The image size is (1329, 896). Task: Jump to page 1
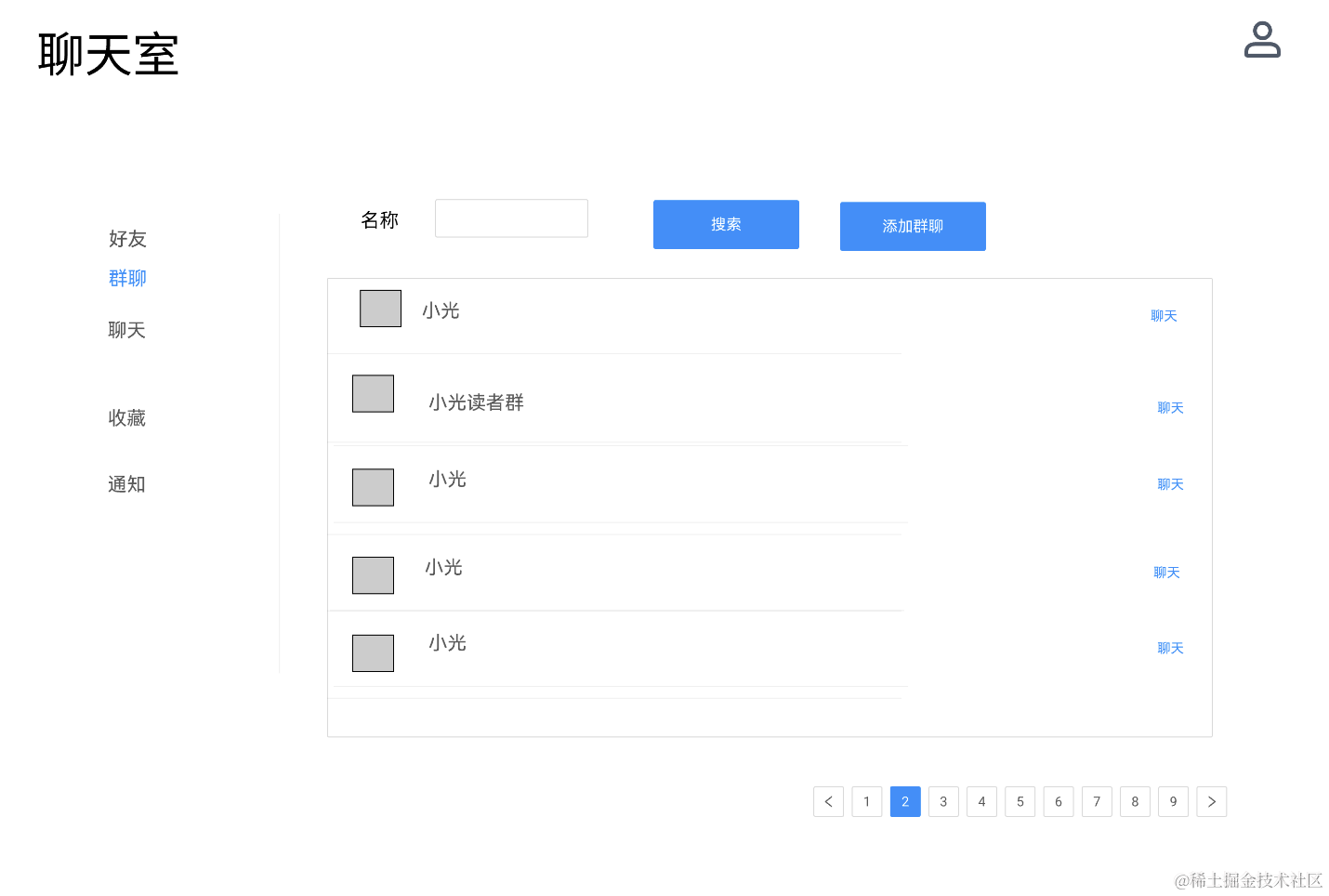tap(866, 802)
